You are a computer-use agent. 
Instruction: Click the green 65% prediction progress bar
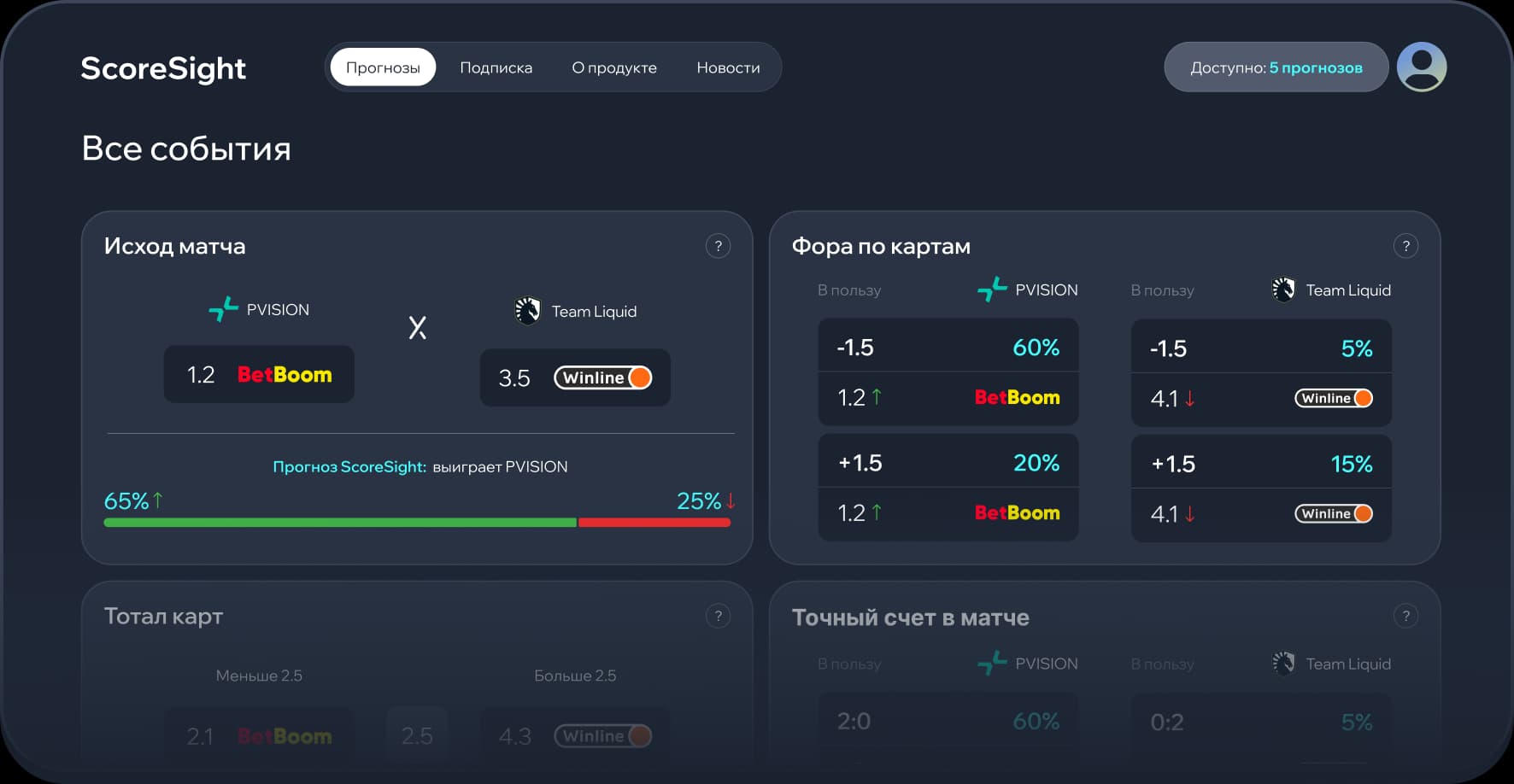[x=342, y=521]
